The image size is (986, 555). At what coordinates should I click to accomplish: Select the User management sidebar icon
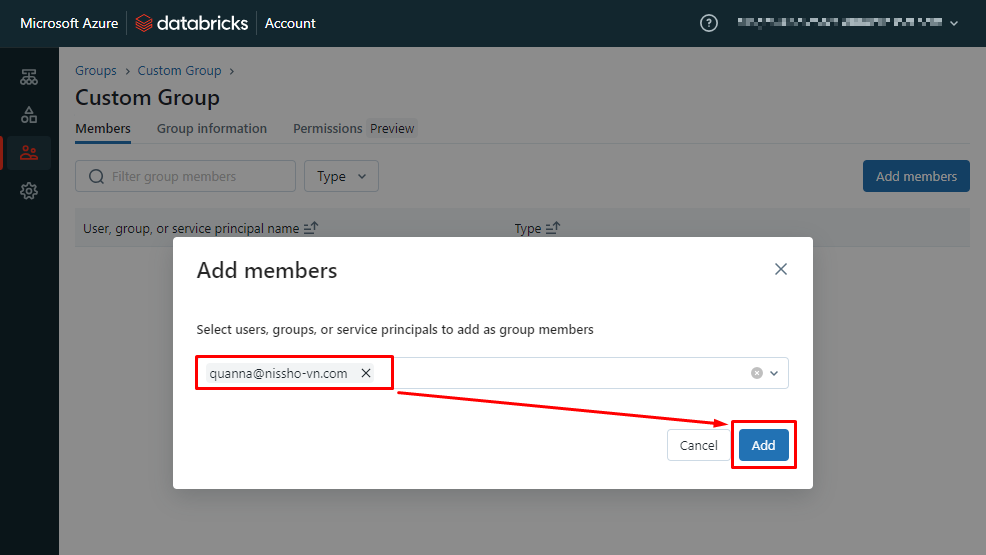29,153
